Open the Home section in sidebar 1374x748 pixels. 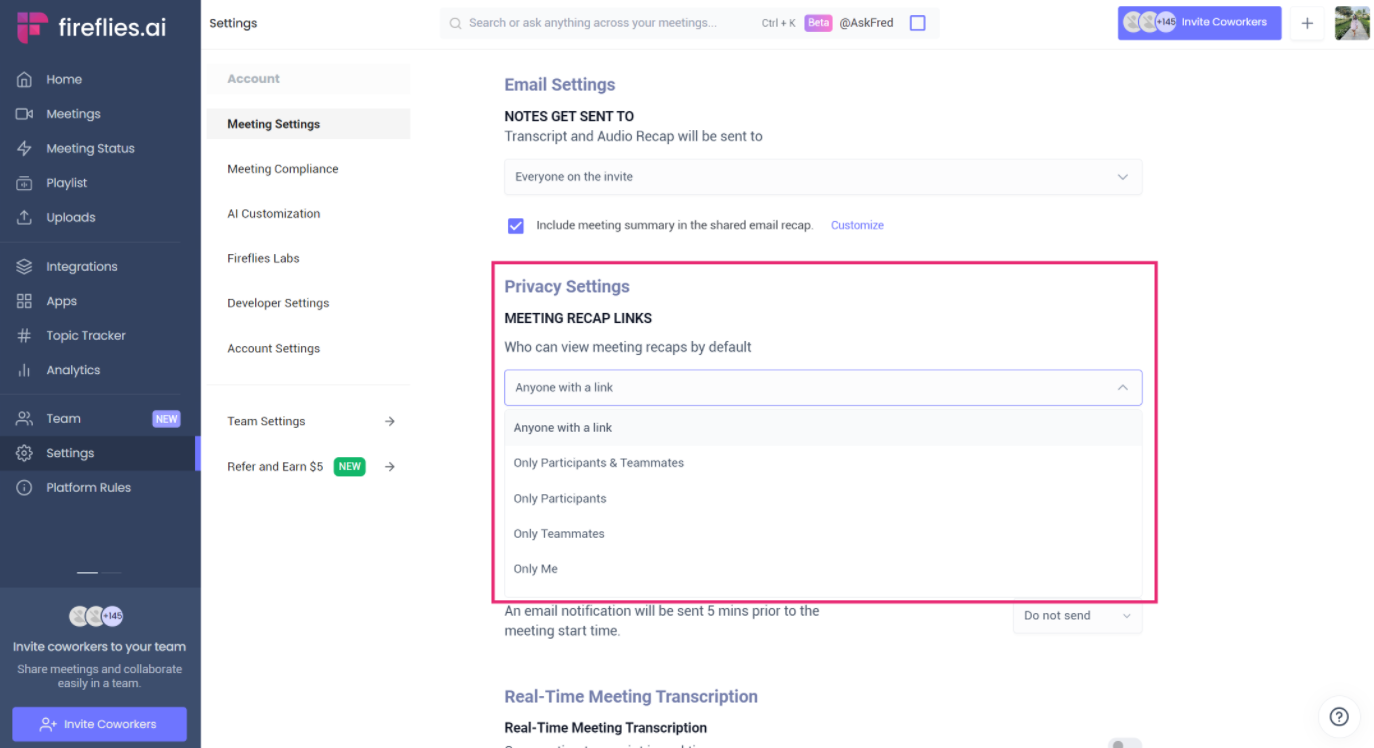click(x=63, y=79)
